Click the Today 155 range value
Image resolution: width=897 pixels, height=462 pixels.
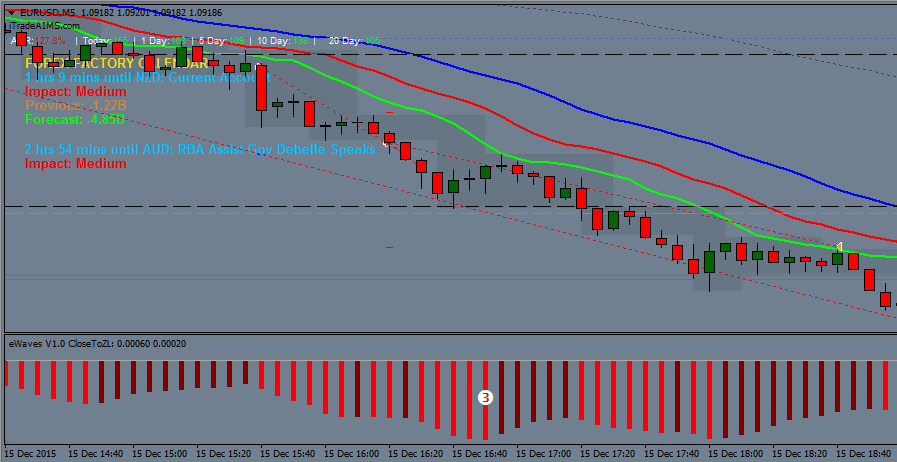pos(105,41)
